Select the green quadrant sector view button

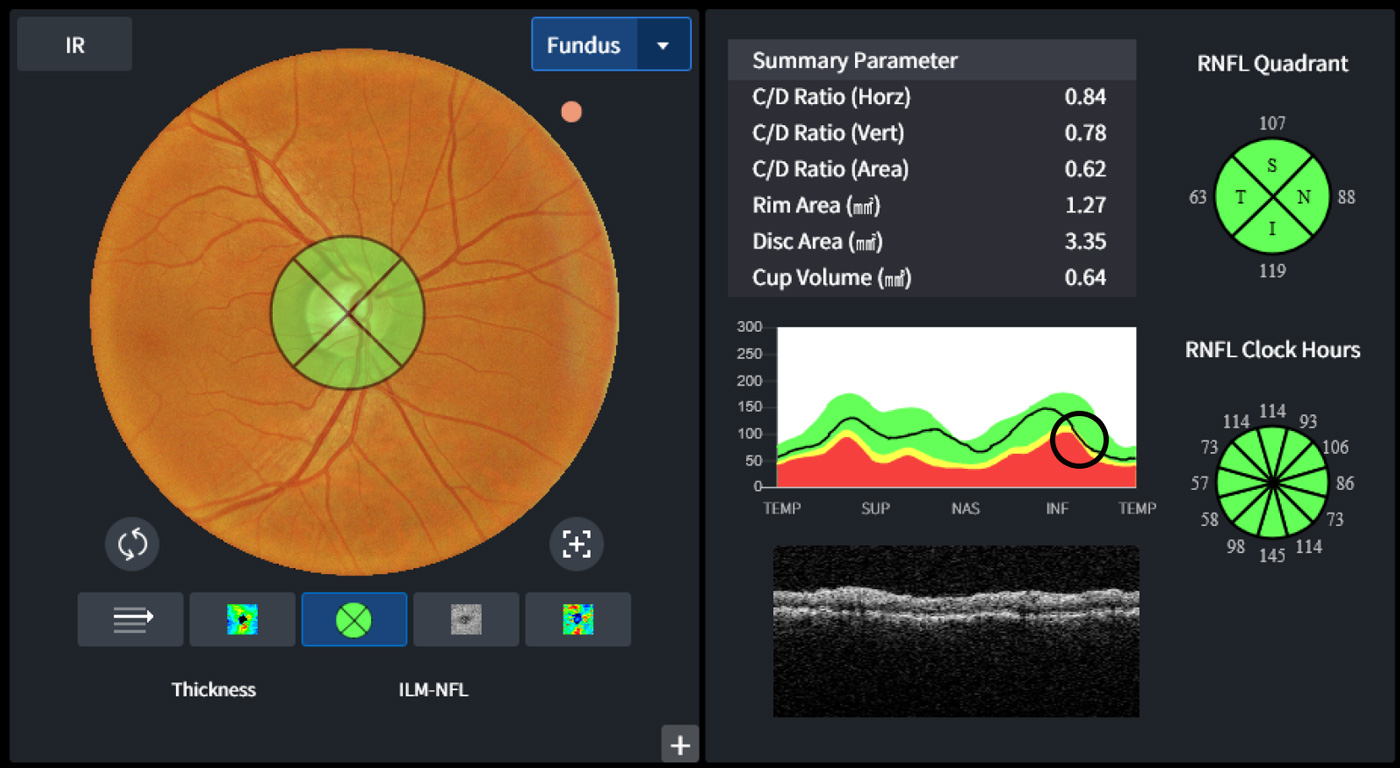coord(354,620)
